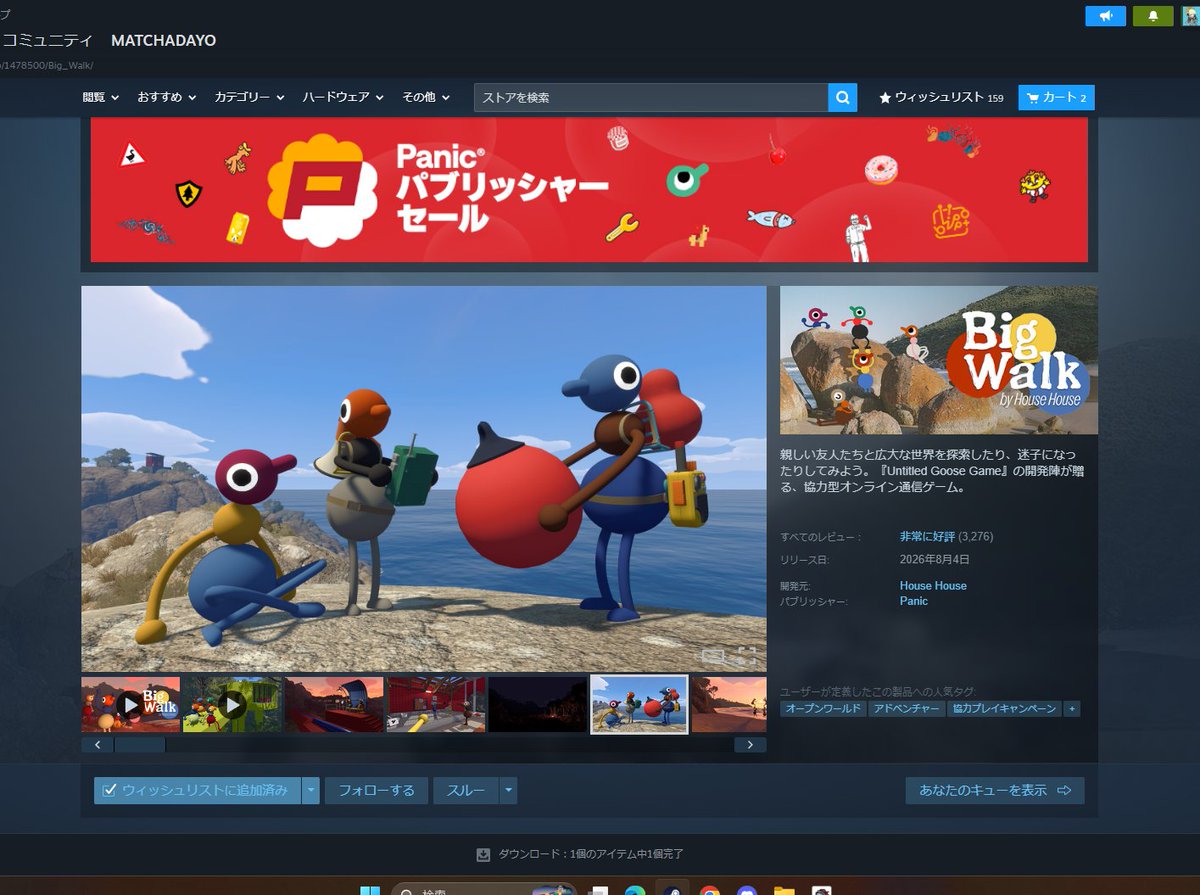Select the dark night screenshot thumbnail
1200x895 pixels.
[538, 705]
